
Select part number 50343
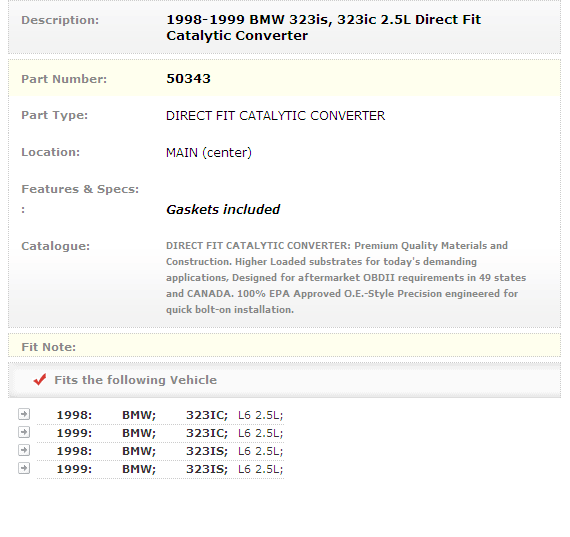tap(188, 79)
